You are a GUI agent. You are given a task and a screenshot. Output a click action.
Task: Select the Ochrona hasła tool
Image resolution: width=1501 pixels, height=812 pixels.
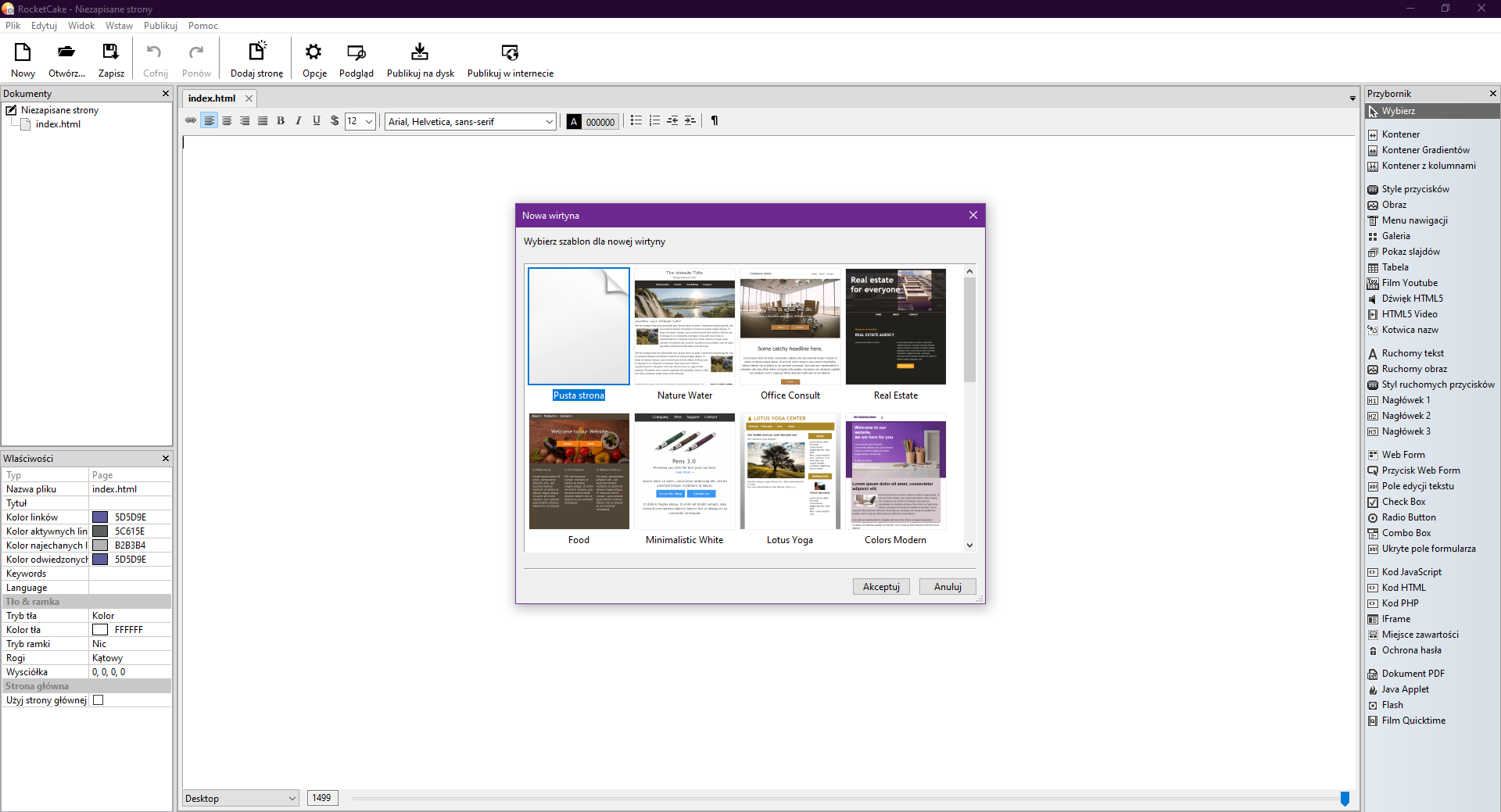click(1411, 650)
